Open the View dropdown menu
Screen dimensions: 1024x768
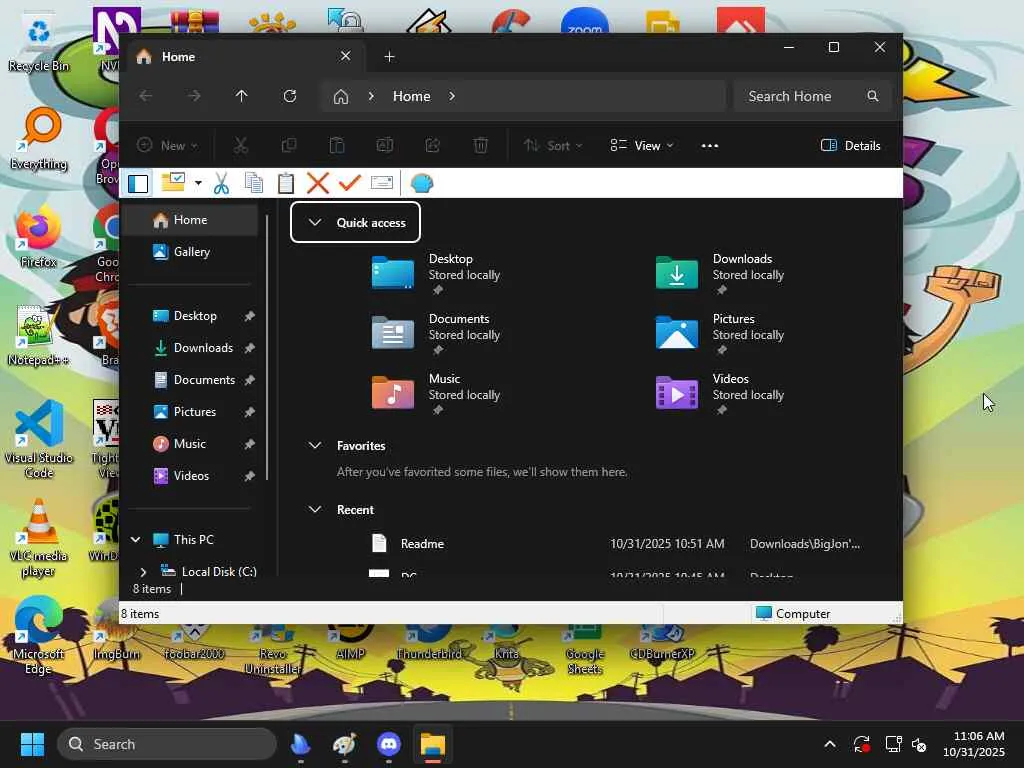click(641, 146)
